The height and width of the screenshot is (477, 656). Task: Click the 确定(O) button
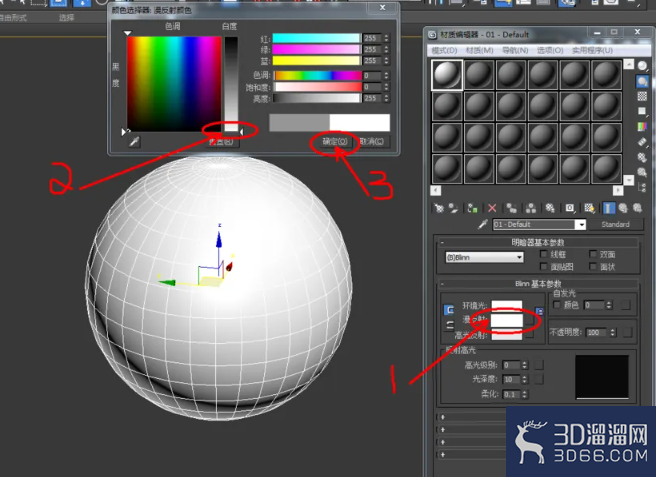(335, 141)
